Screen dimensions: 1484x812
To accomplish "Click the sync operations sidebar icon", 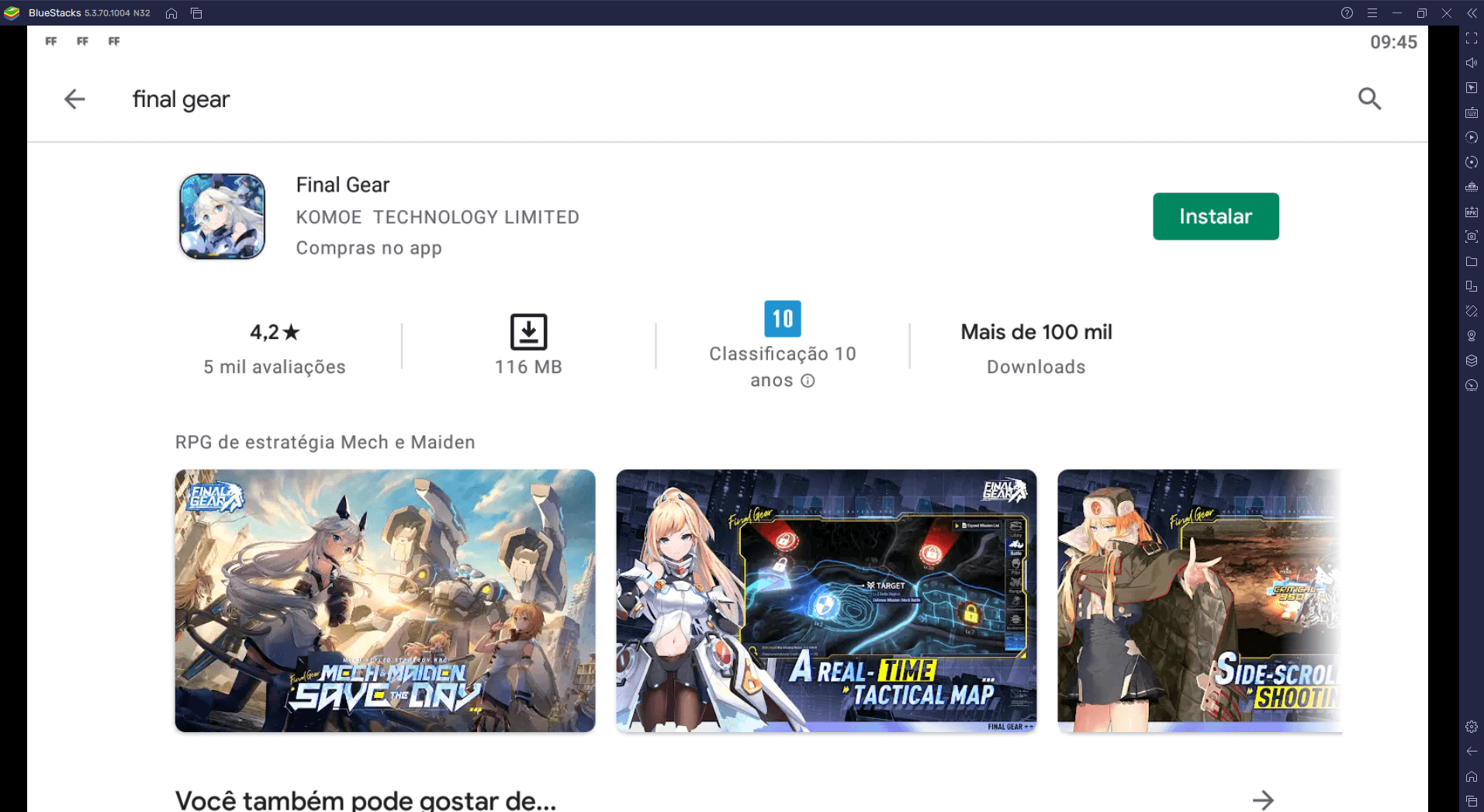I will pyautogui.click(x=1472, y=162).
